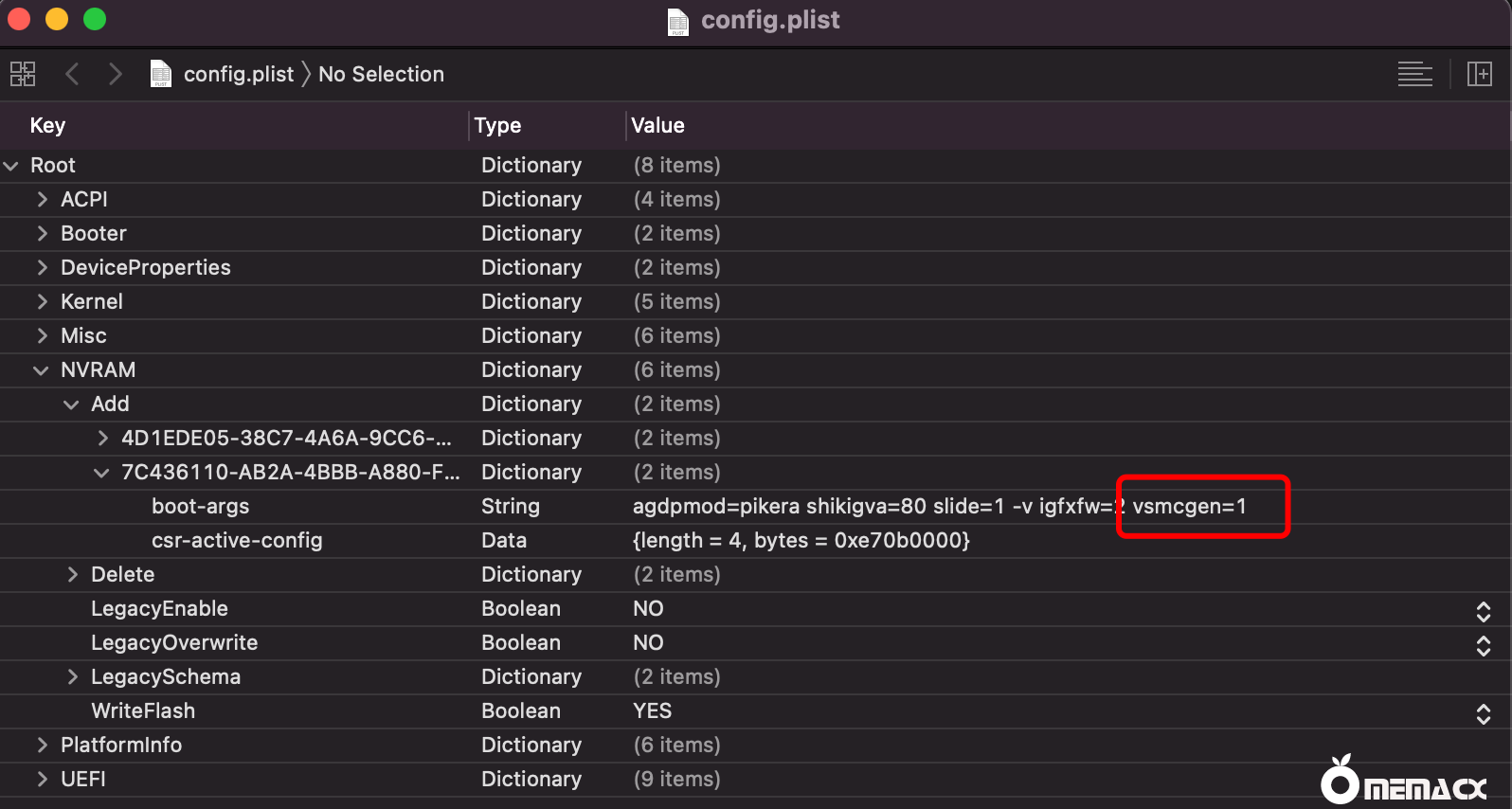Image resolution: width=1512 pixels, height=809 pixels.
Task: Open editor options lines icon
Action: click(1414, 74)
